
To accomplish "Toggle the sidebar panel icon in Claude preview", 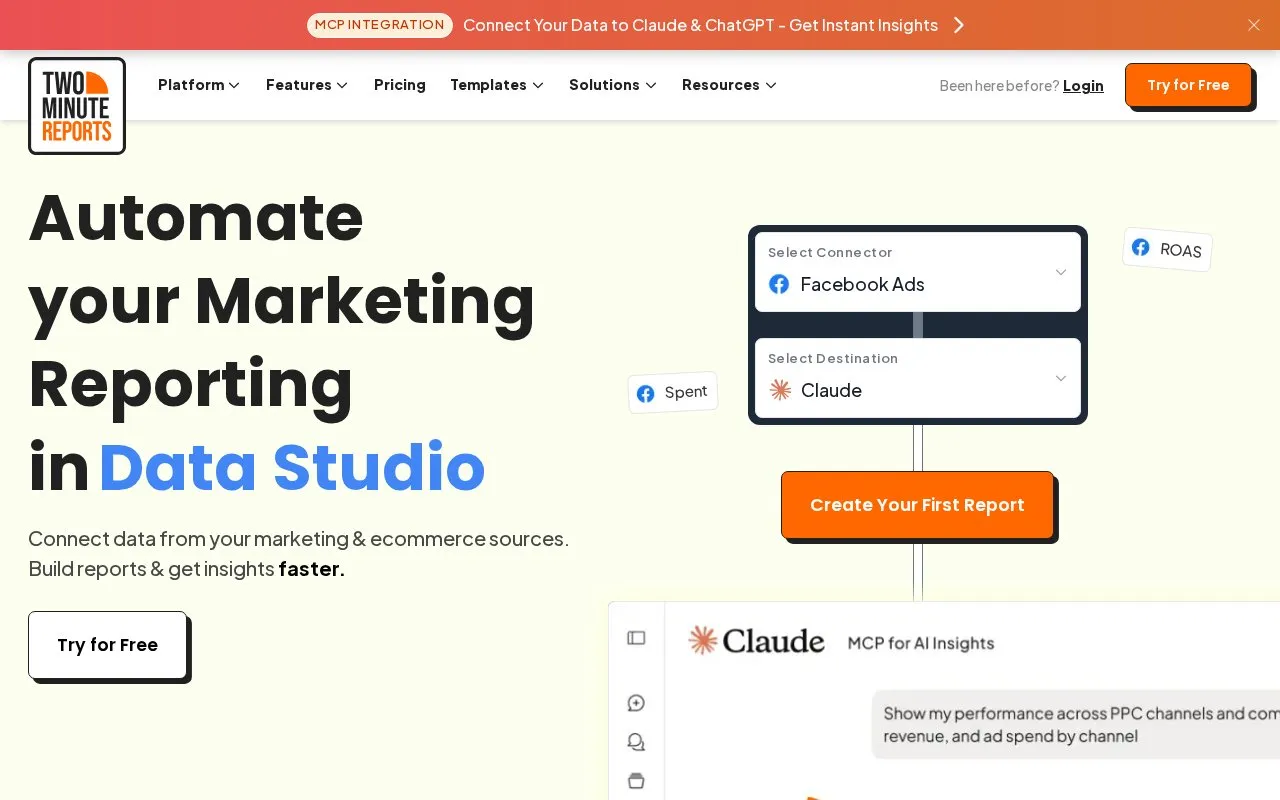I will (x=636, y=638).
